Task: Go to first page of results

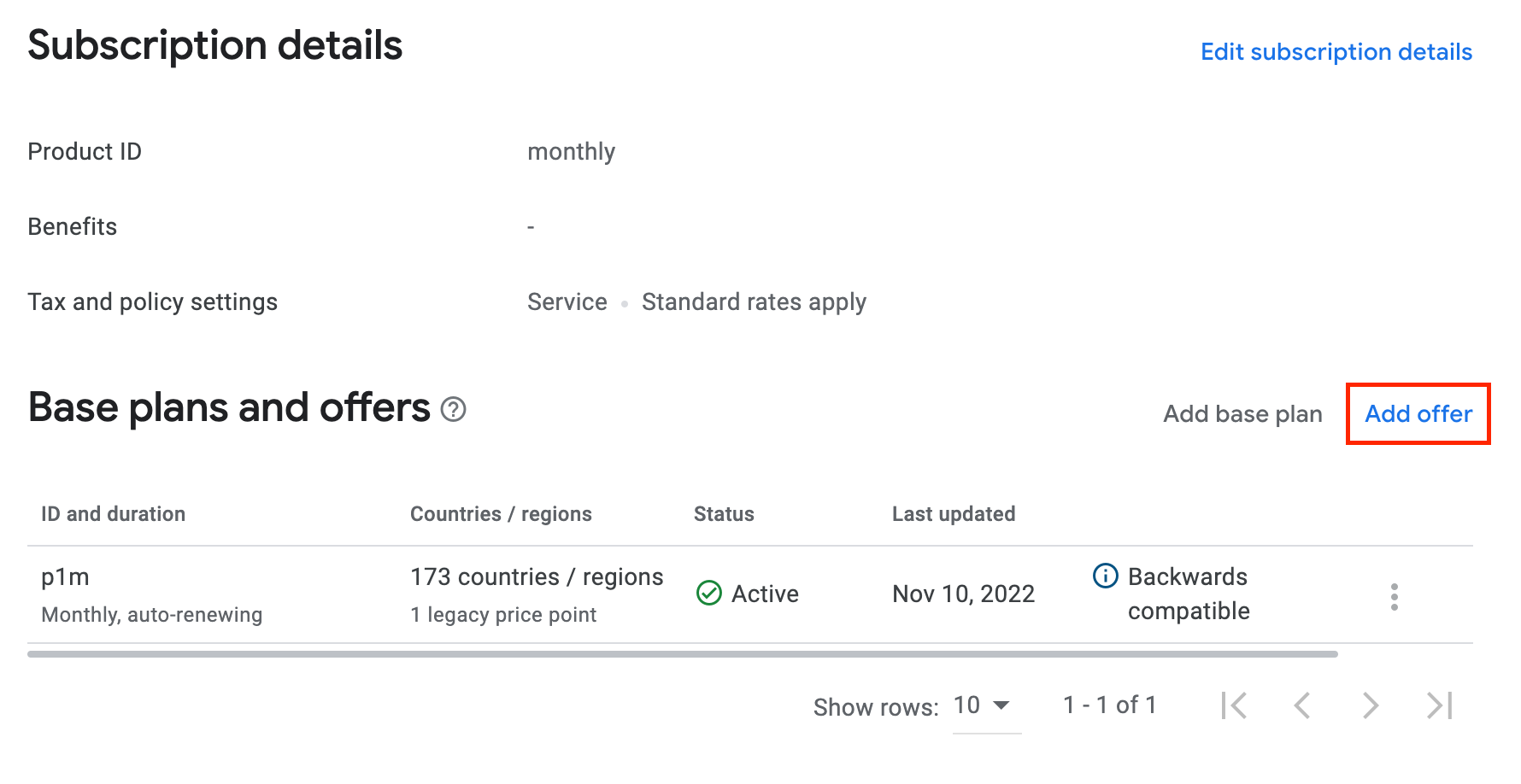Action: point(1234,705)
